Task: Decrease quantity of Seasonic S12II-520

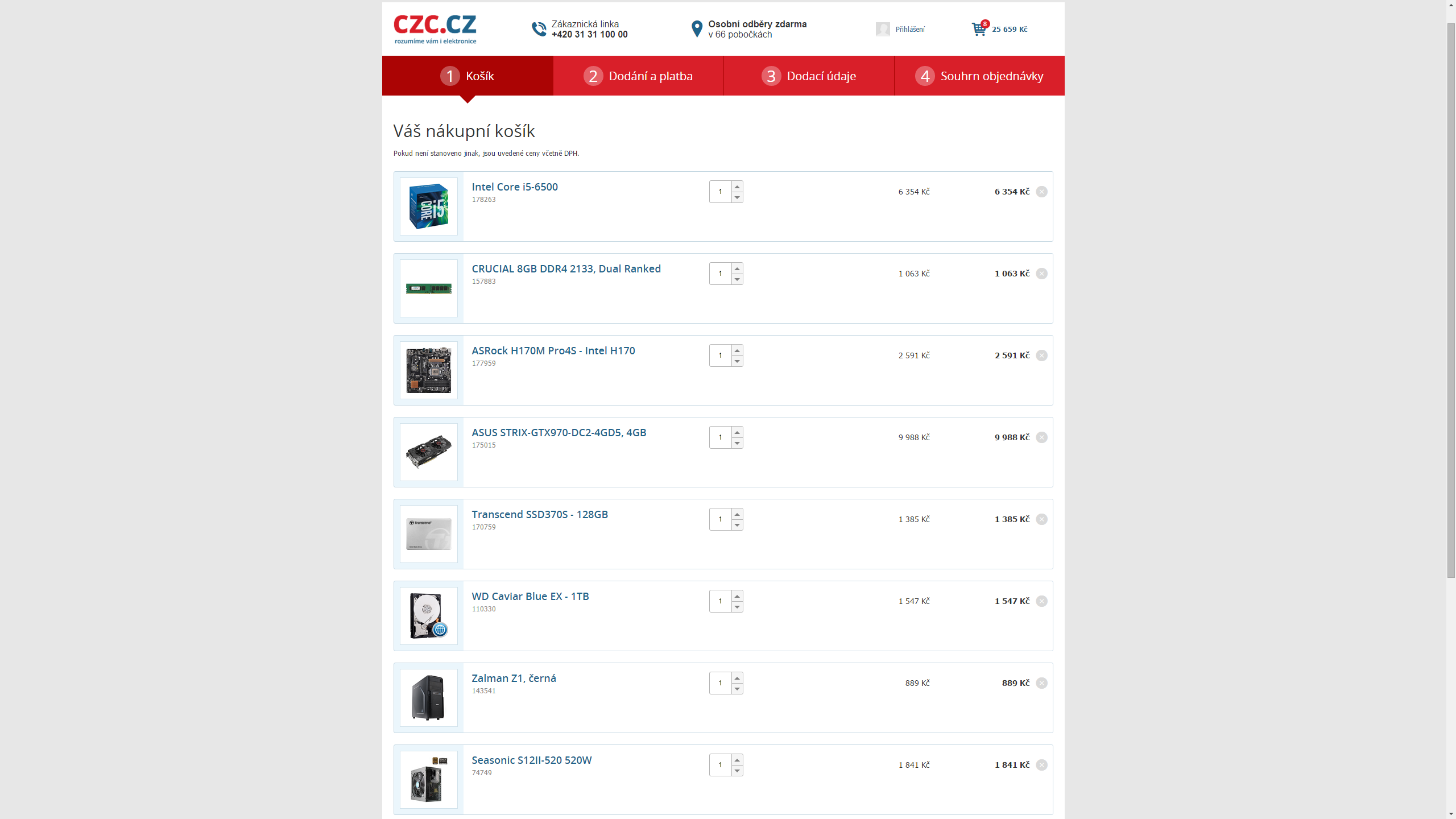Action: point(737,771)
